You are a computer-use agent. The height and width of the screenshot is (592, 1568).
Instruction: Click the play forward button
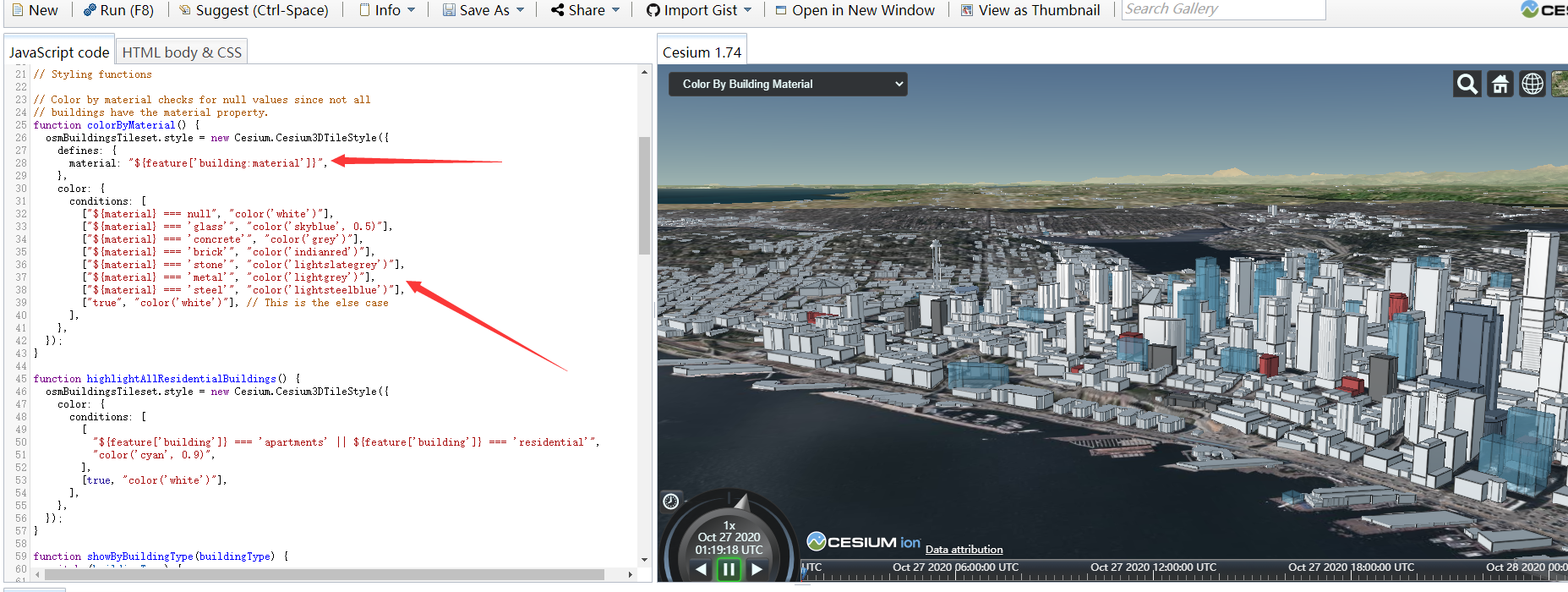[757, 569]
